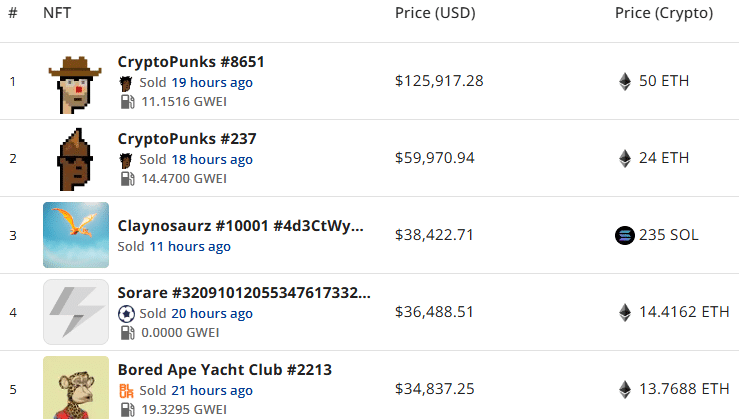Open the Claynosaurz #10001 image thumbnail
Image resolution: width=739 pixels, height=419 pixels.
point(76,235)
